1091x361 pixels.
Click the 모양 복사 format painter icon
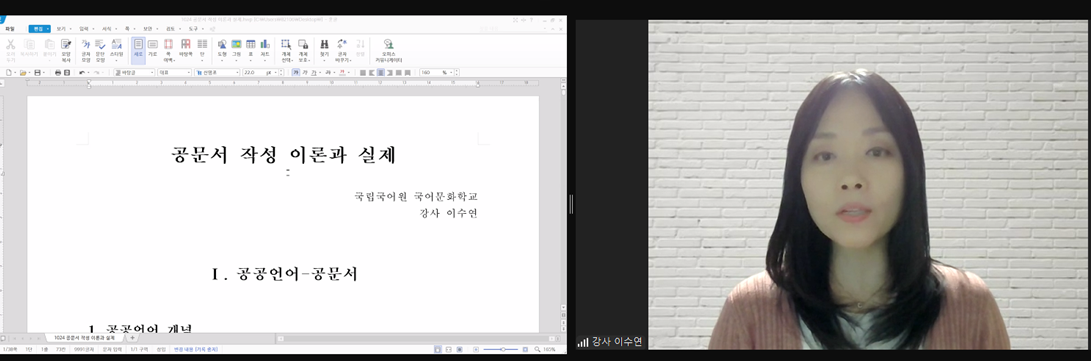[x=65, y=50]
